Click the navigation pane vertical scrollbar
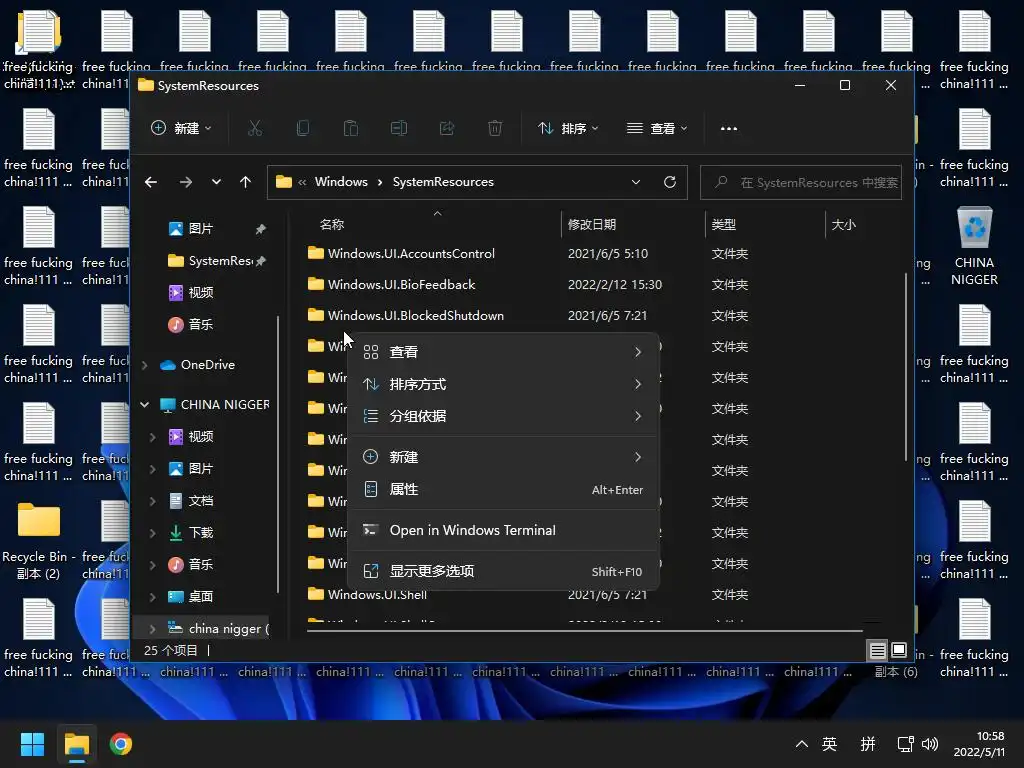The height and width of the screenshot is (768, 1024). tap(278, 454)
